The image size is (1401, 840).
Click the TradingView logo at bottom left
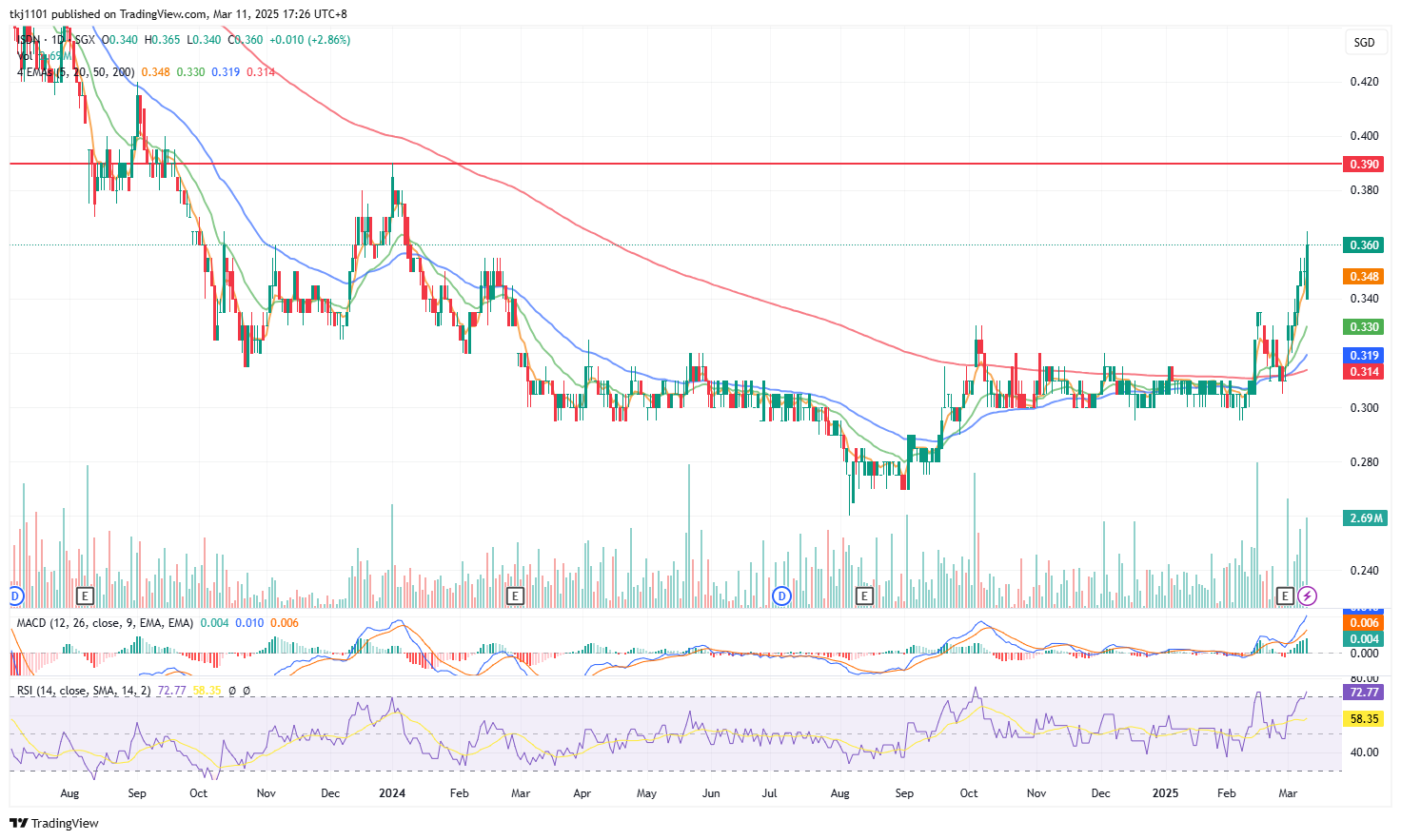point(54,823)
